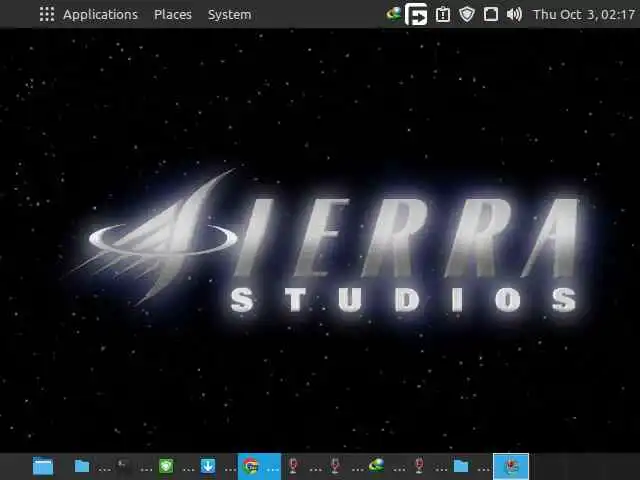Click the square window tray icon
This screenshot has height=480, width=640.
pos(491,15)
